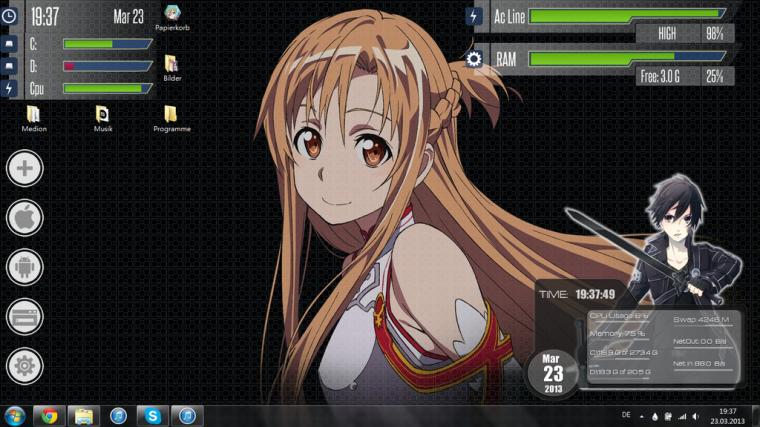Open the Papierkorb recycle bin icon
The image size is (760, 427).
172,18
